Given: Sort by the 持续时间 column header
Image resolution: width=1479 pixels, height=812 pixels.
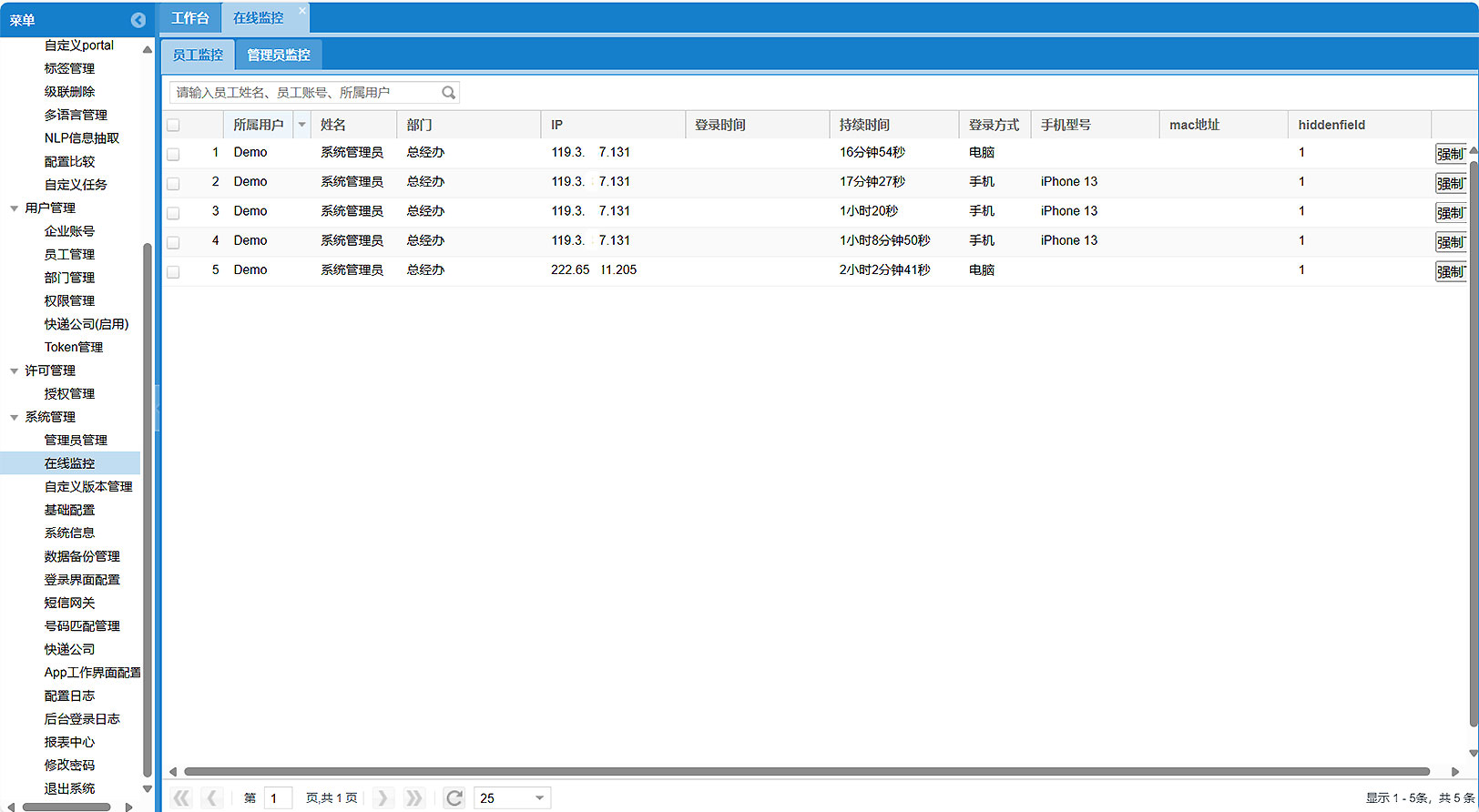Looking at the screenshot, I should coord(893,125).
